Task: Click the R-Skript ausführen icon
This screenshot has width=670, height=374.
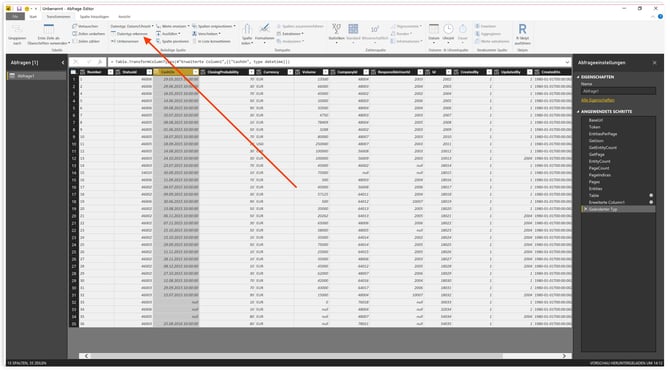Action: pos(522,29)
